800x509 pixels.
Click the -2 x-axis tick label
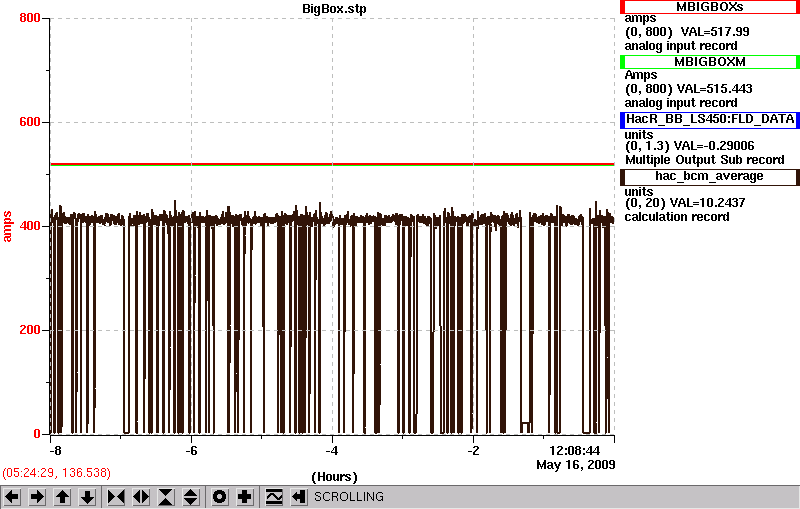point(473,451)
